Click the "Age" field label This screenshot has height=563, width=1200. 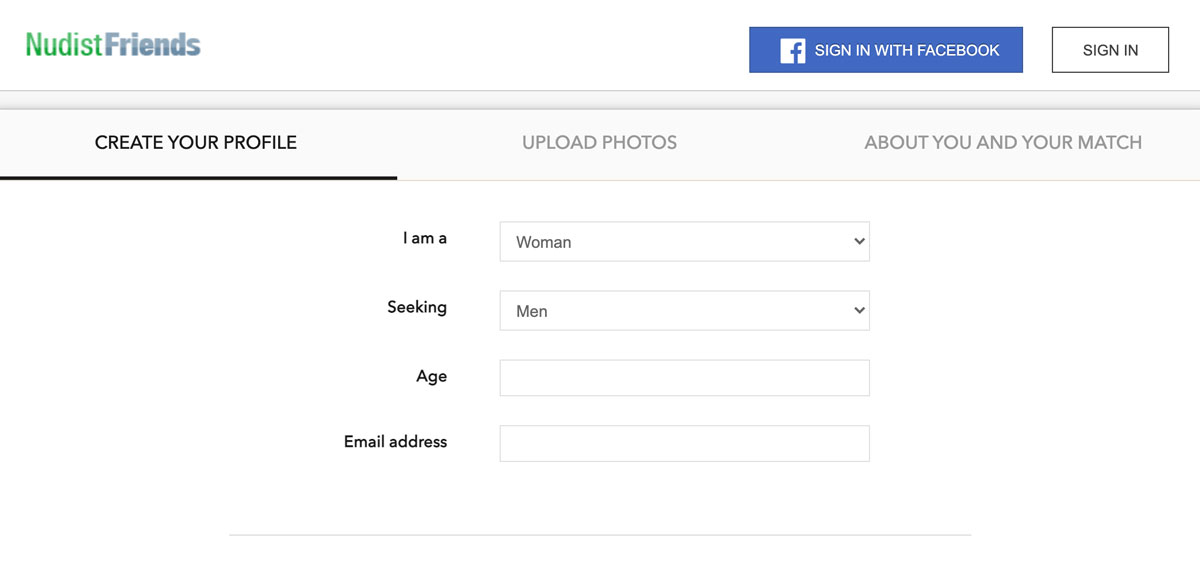(431, 377)
